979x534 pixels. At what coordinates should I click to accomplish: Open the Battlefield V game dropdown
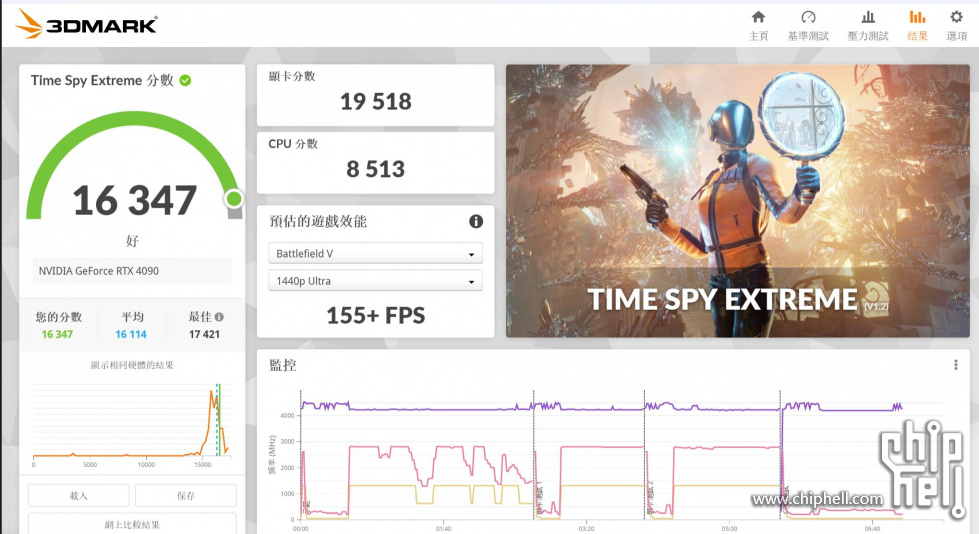coord(375,254)
